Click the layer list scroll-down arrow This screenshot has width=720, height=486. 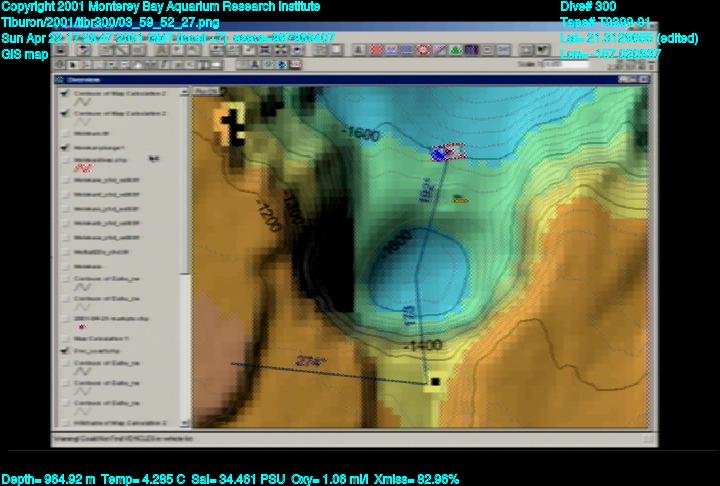(x=187, y=427)
